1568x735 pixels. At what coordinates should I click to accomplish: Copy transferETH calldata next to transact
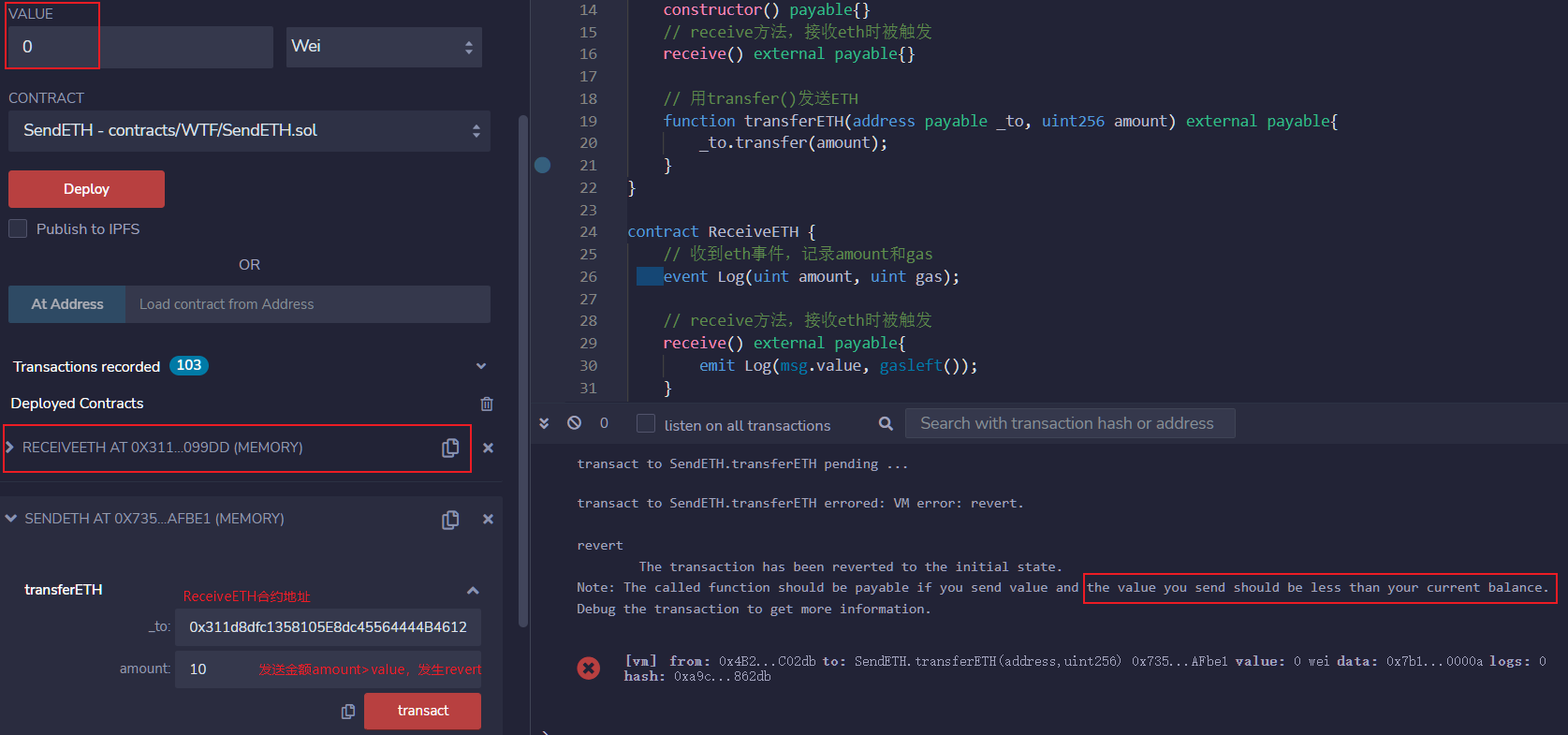click(348, 712)
